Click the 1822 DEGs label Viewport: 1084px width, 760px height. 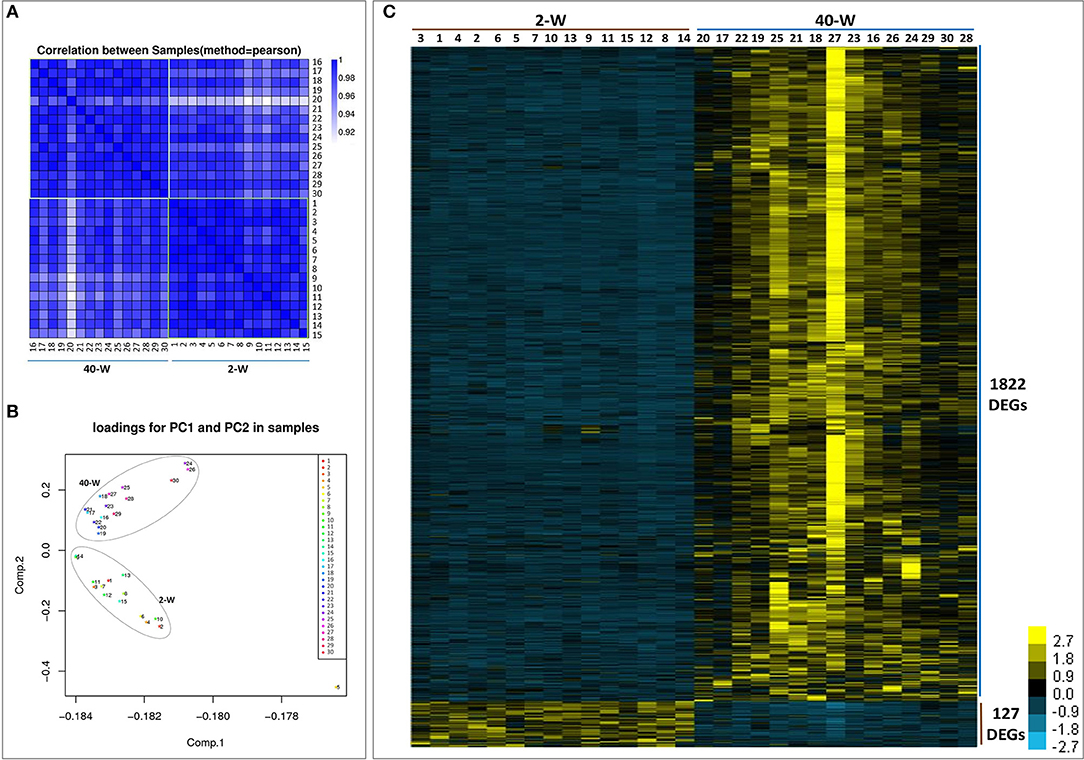pos(1010,393)
